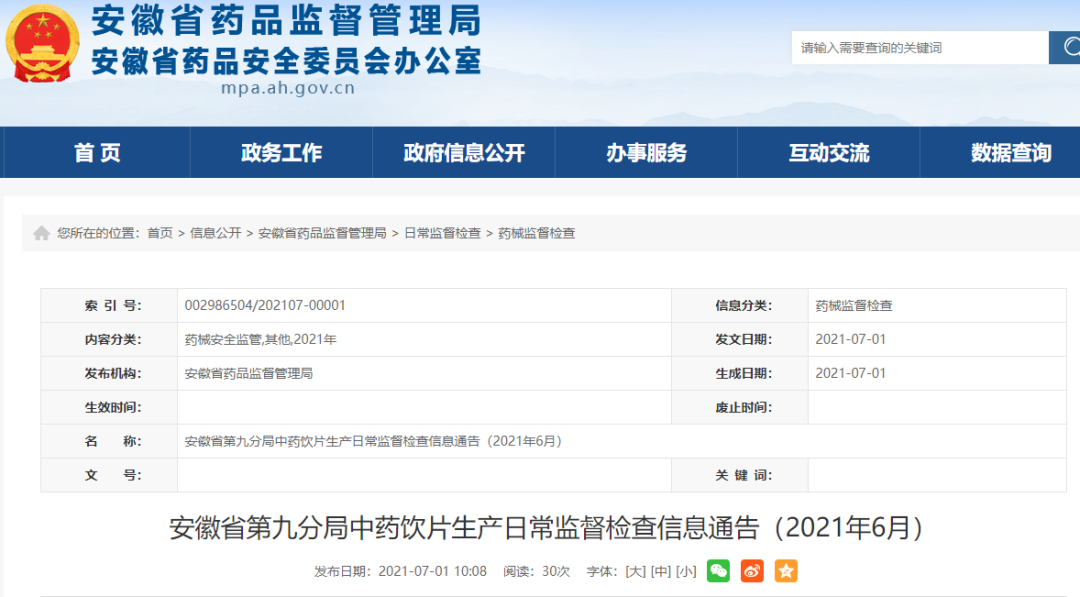Click the 药械监督检查 breadcrumb link

(536, 233)
